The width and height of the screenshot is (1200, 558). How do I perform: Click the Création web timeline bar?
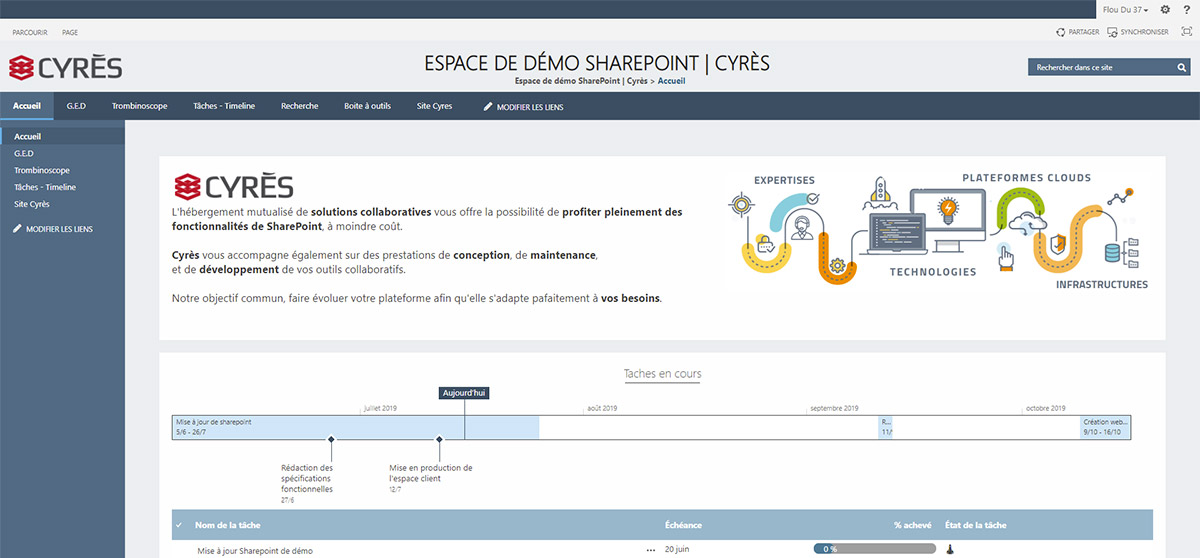click(x=1105, y=428)
